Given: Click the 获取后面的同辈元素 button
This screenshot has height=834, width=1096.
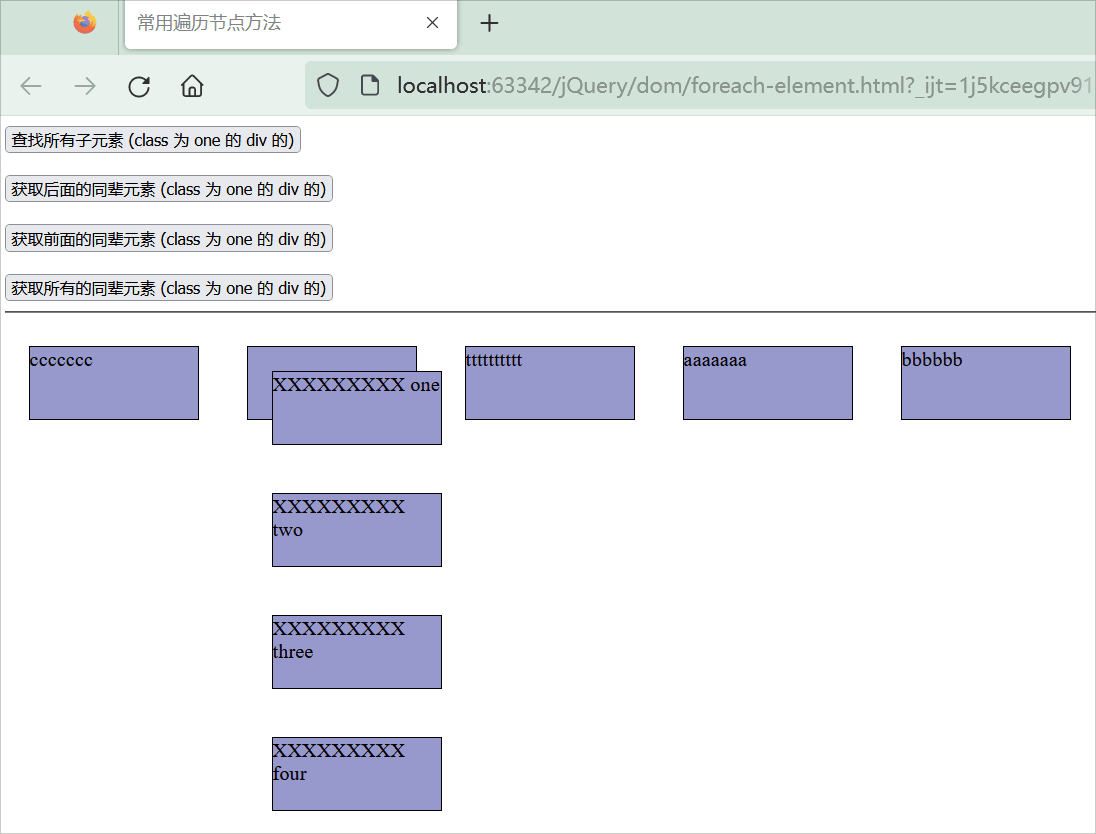Looking at the screenshot, I should point(168,189).
